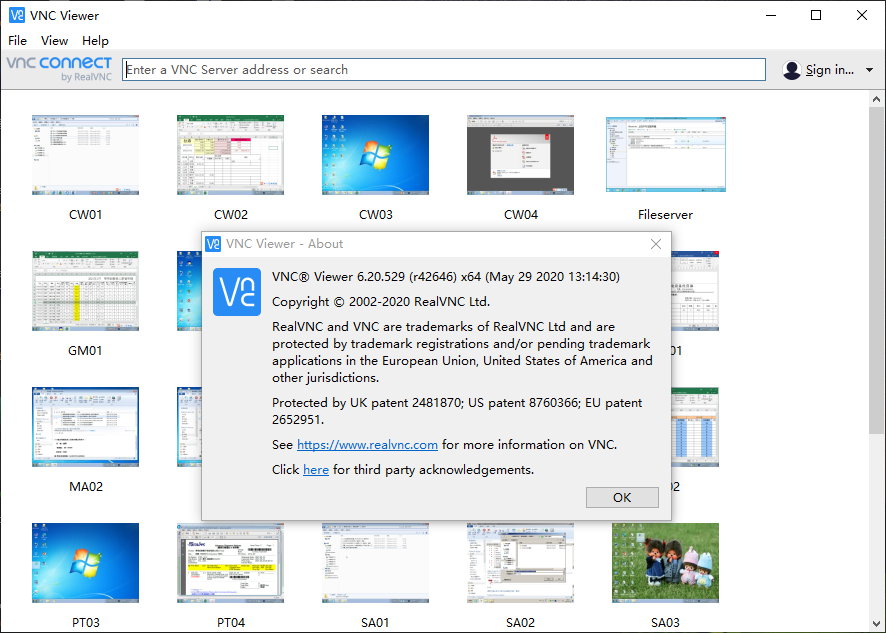The width and height of the screenshot is (886, 633).
Task: Open the https://www.realvnc.com link
Action: [x=367, y=445]
